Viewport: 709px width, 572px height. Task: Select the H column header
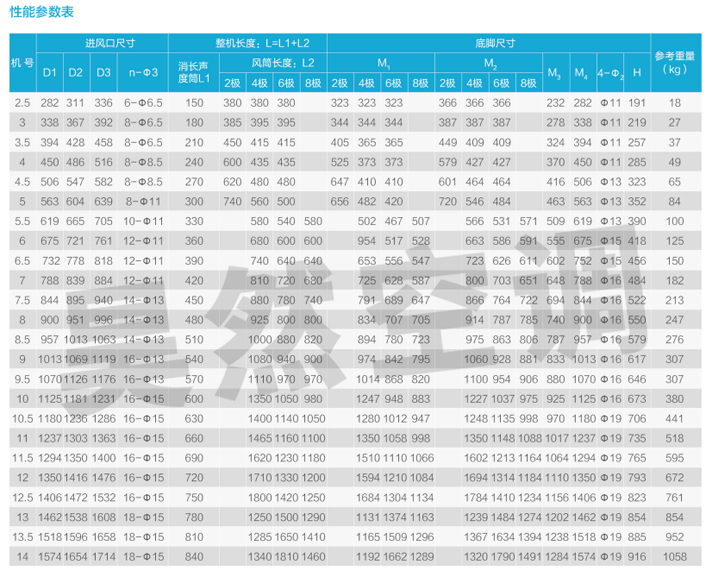[636, 72]
